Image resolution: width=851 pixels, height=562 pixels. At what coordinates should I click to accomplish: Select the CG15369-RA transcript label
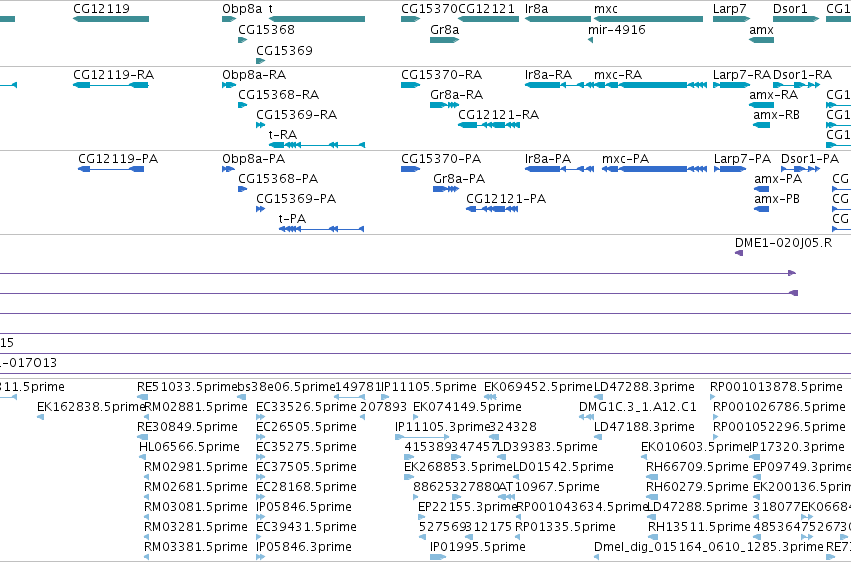[296, 114]
